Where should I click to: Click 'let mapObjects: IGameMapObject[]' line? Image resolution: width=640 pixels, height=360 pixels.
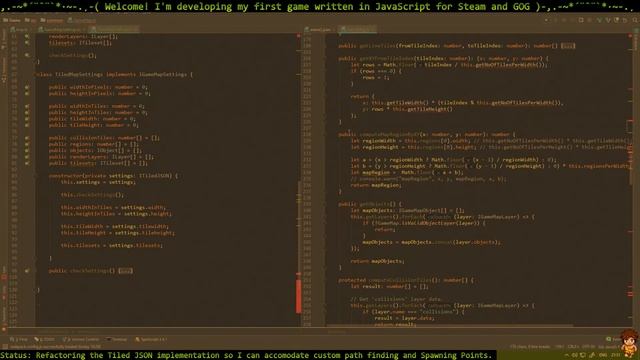407,211
